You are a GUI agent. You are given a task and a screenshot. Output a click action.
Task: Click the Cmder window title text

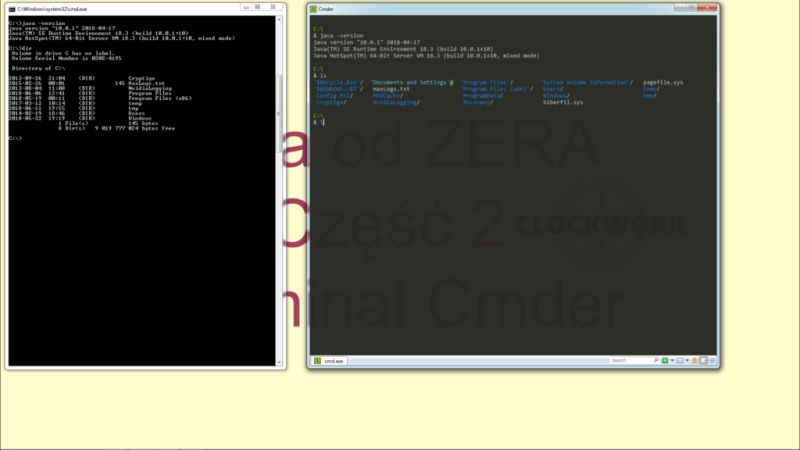click(x=326, y=9)
